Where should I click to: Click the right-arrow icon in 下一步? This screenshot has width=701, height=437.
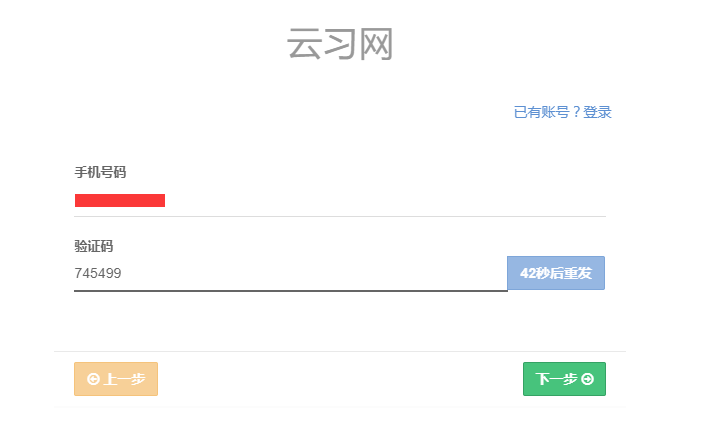coord(588,379)
